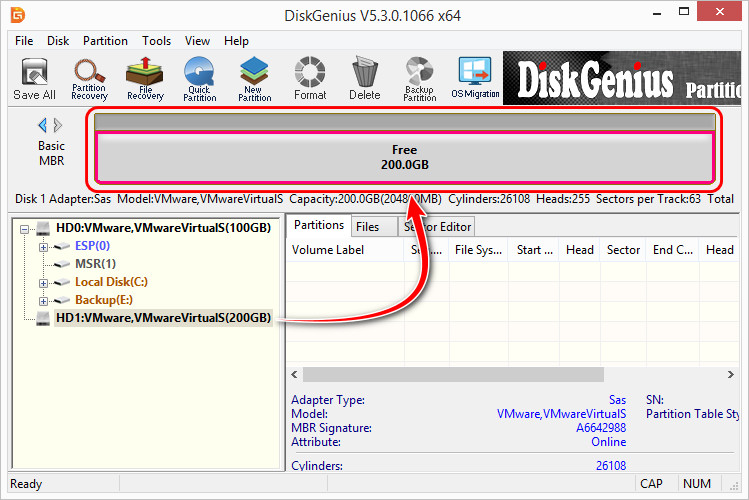Viewport: 749px width, 500px height.
Task: Collapse the HD0 disk tree node
Action: (x=24, y=229)
